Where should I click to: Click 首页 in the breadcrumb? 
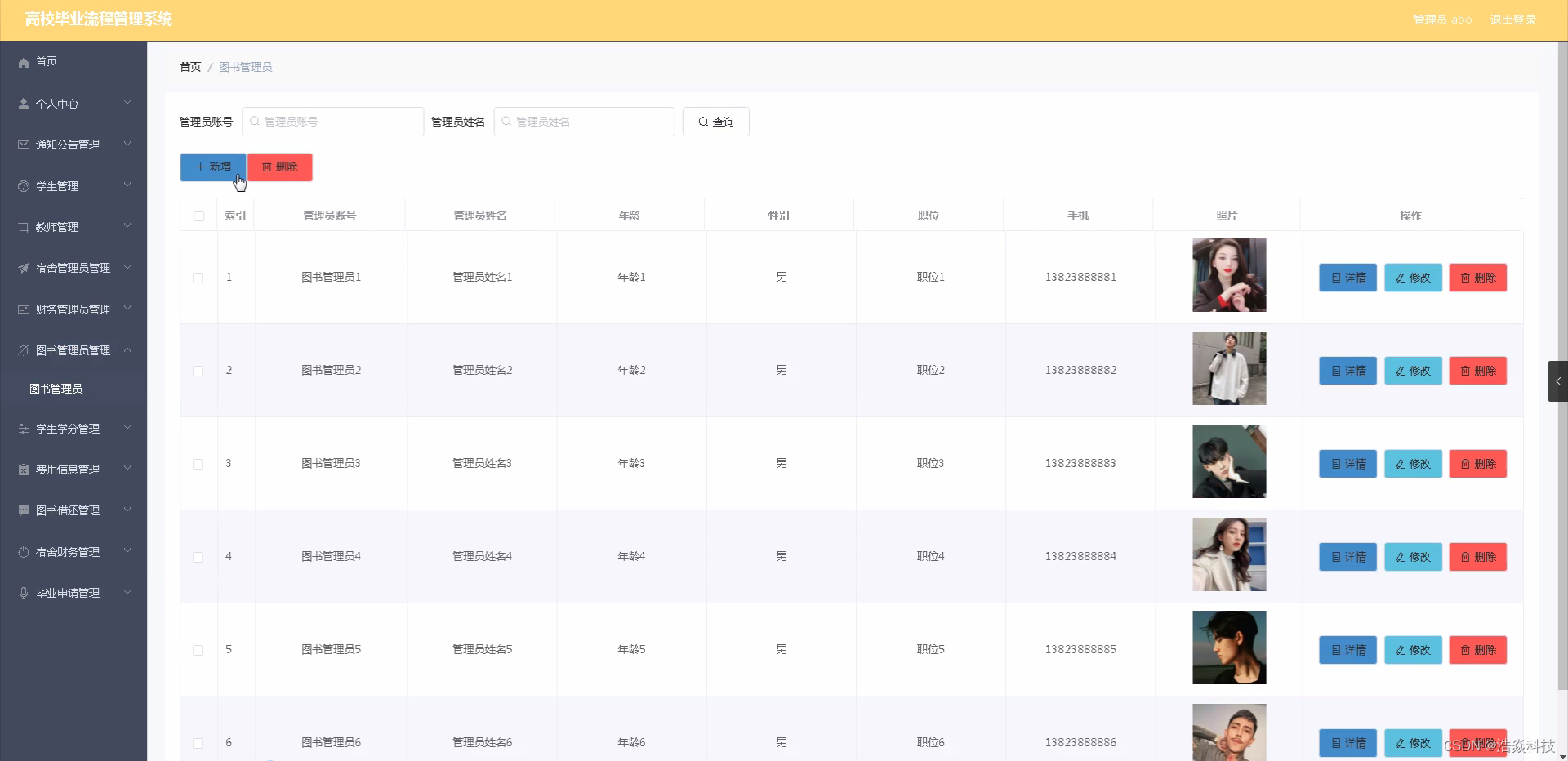coord(190,67)
